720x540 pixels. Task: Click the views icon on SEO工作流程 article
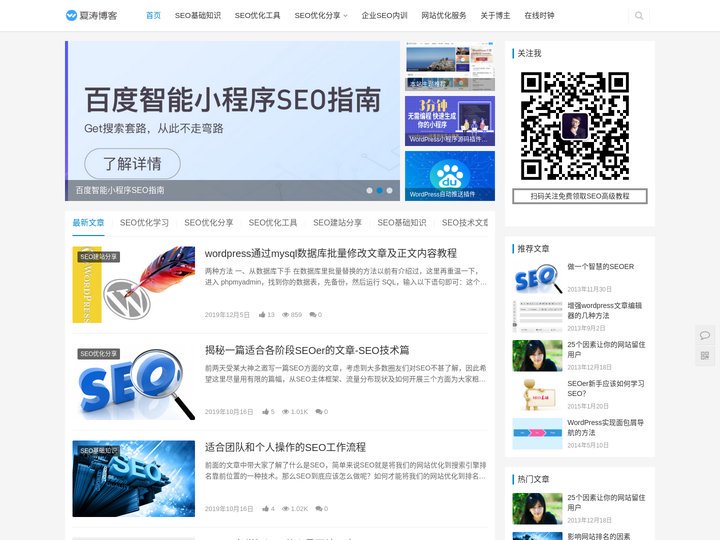285,508
